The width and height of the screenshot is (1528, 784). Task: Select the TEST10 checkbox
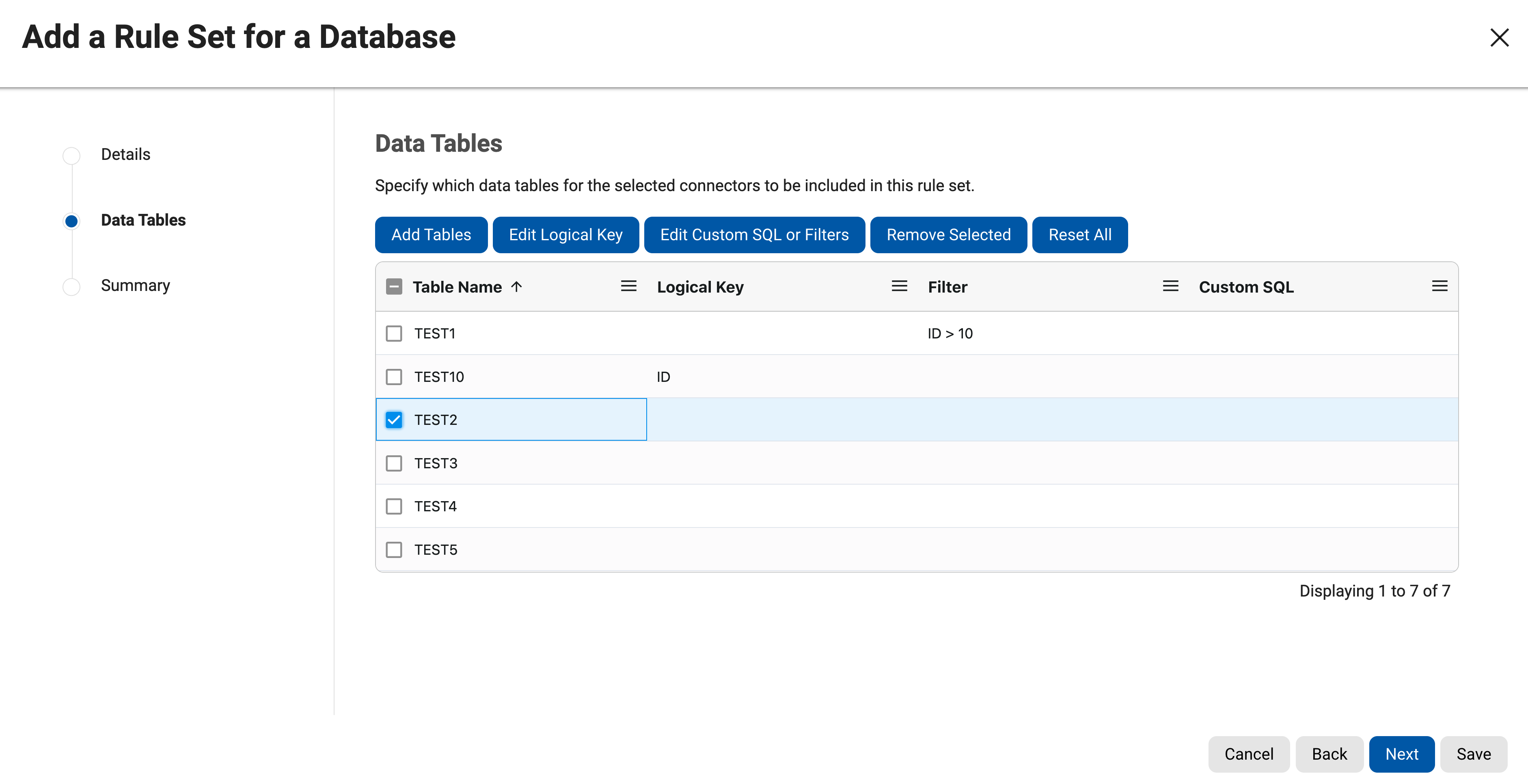tap(394, 377)
